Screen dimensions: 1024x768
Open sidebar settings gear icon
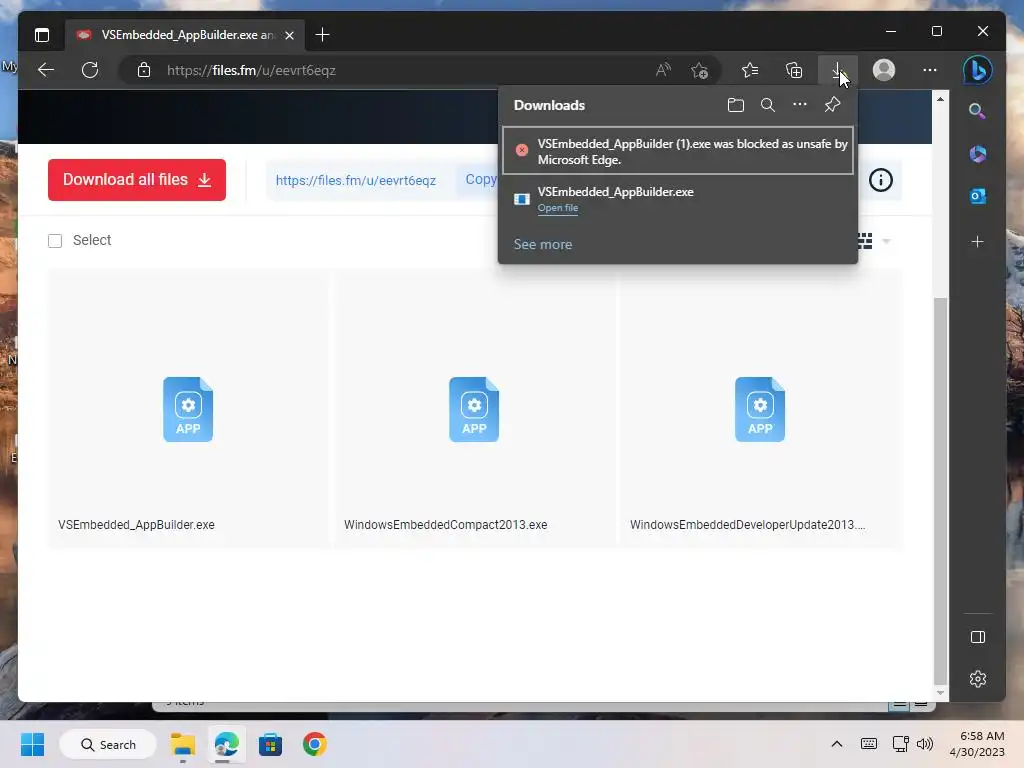tap(978, 679)
